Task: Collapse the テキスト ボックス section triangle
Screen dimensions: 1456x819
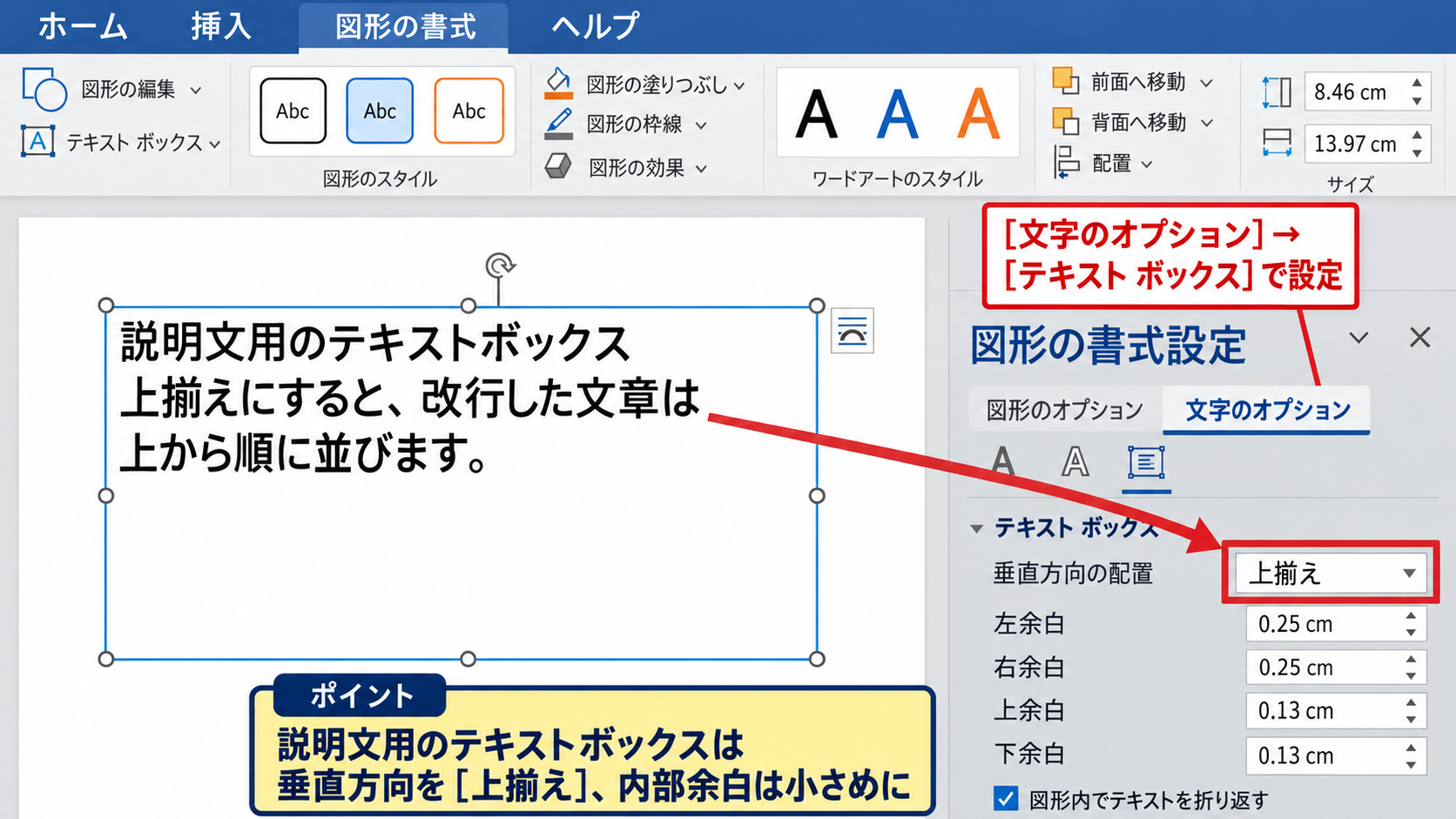Action: point(977,528)
